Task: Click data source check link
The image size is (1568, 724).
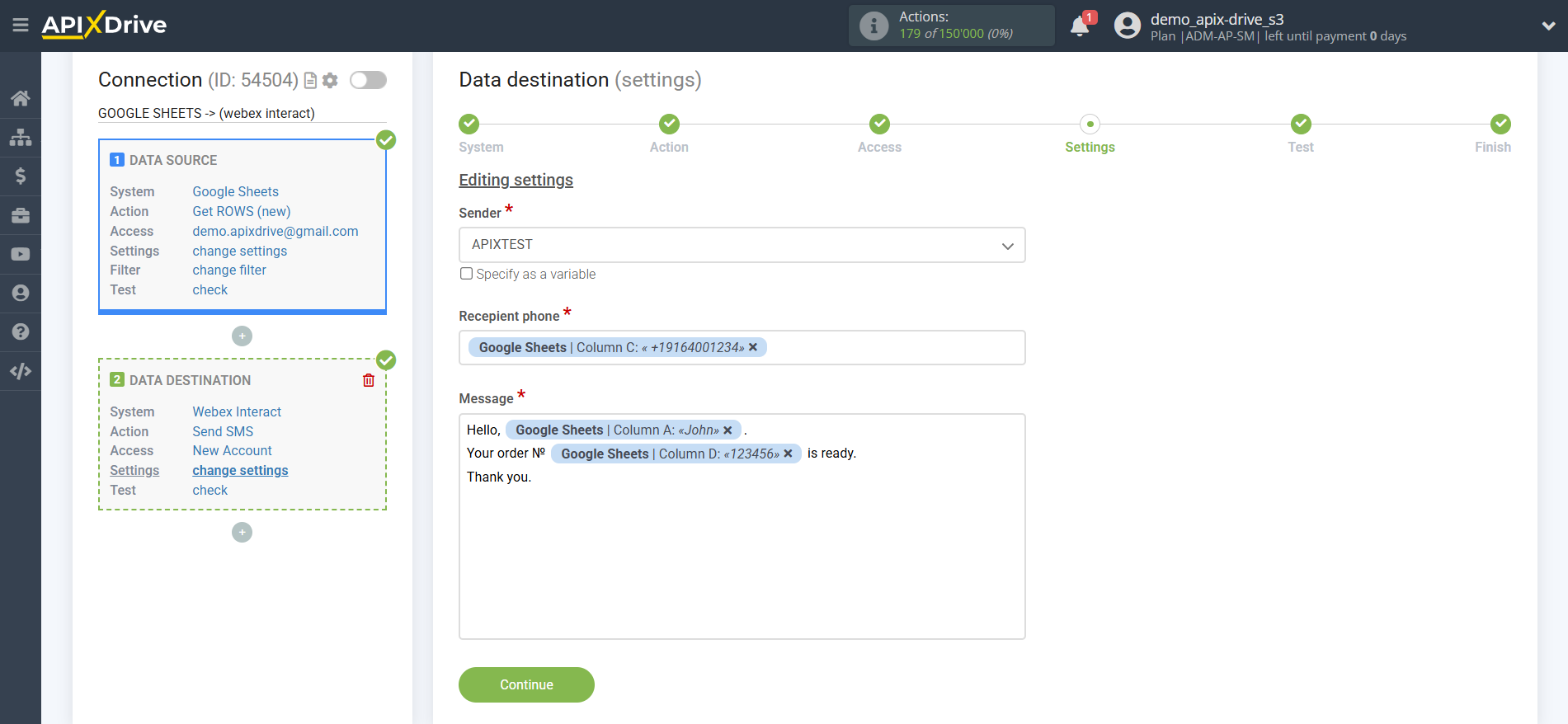Action: point(210,289)
